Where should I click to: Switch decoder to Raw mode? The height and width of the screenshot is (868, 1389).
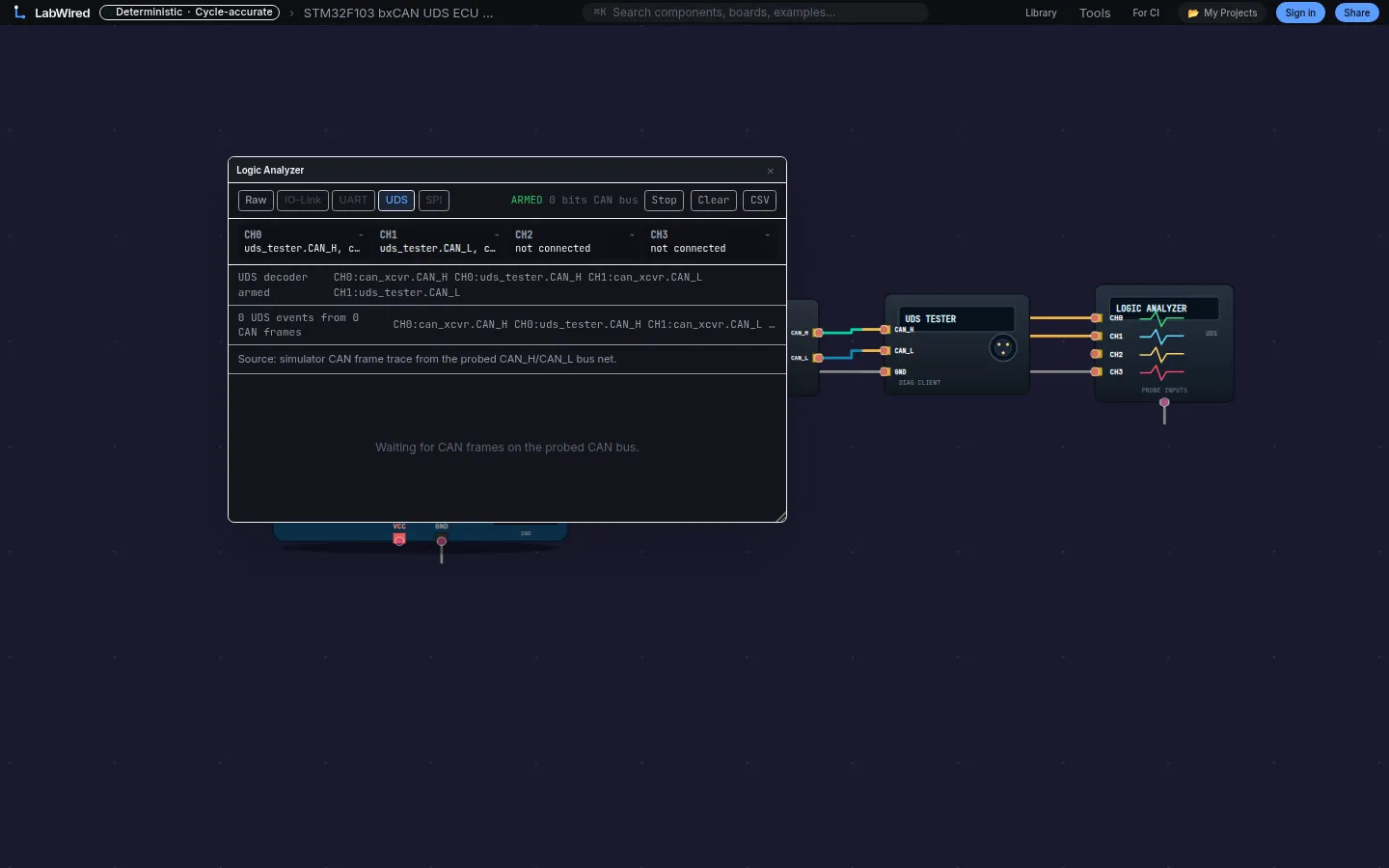point(256,201)
